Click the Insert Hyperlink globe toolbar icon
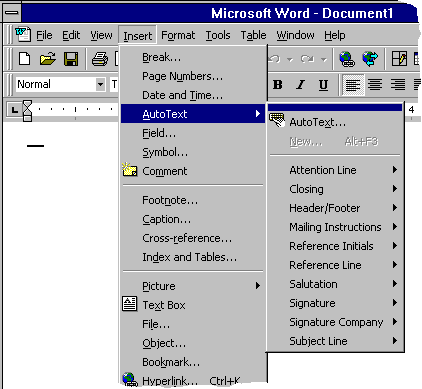Screen dimensions: 422x389 [x=347, y=59]
